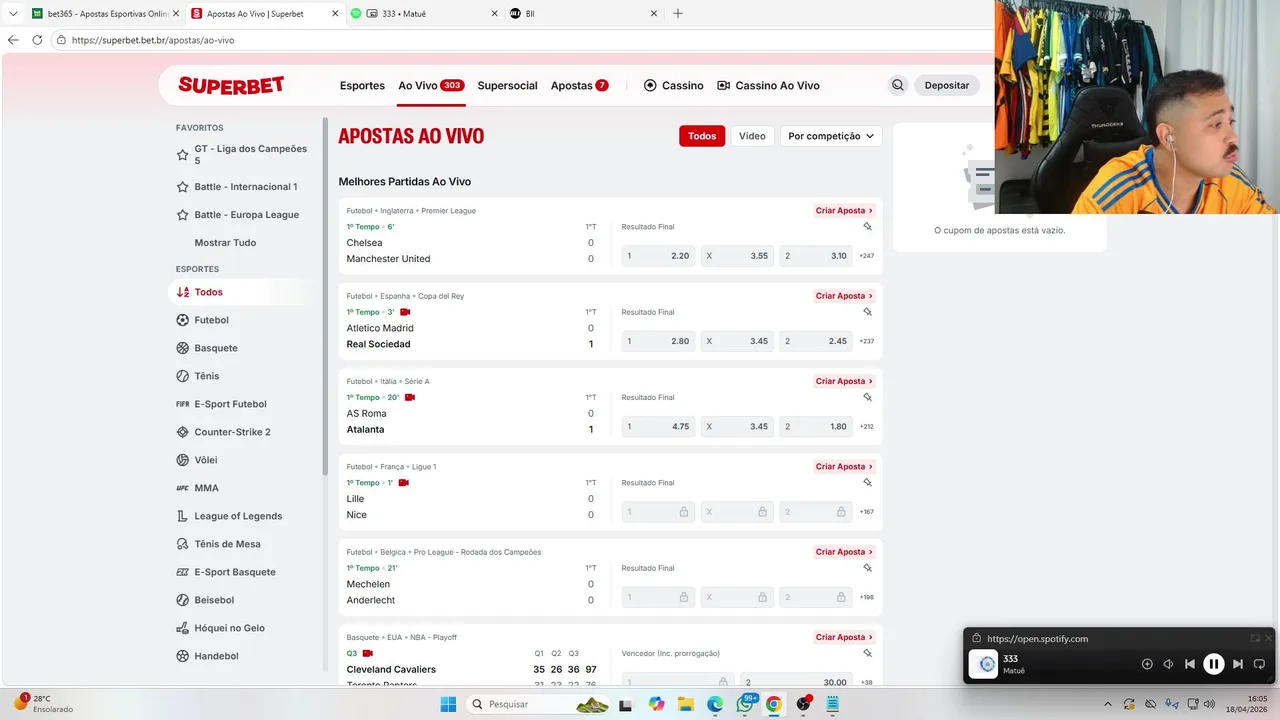Favorite star for GT - Liga dos Campeões 5
Viewport: 1280px width, 720px height.
point(182,155)
